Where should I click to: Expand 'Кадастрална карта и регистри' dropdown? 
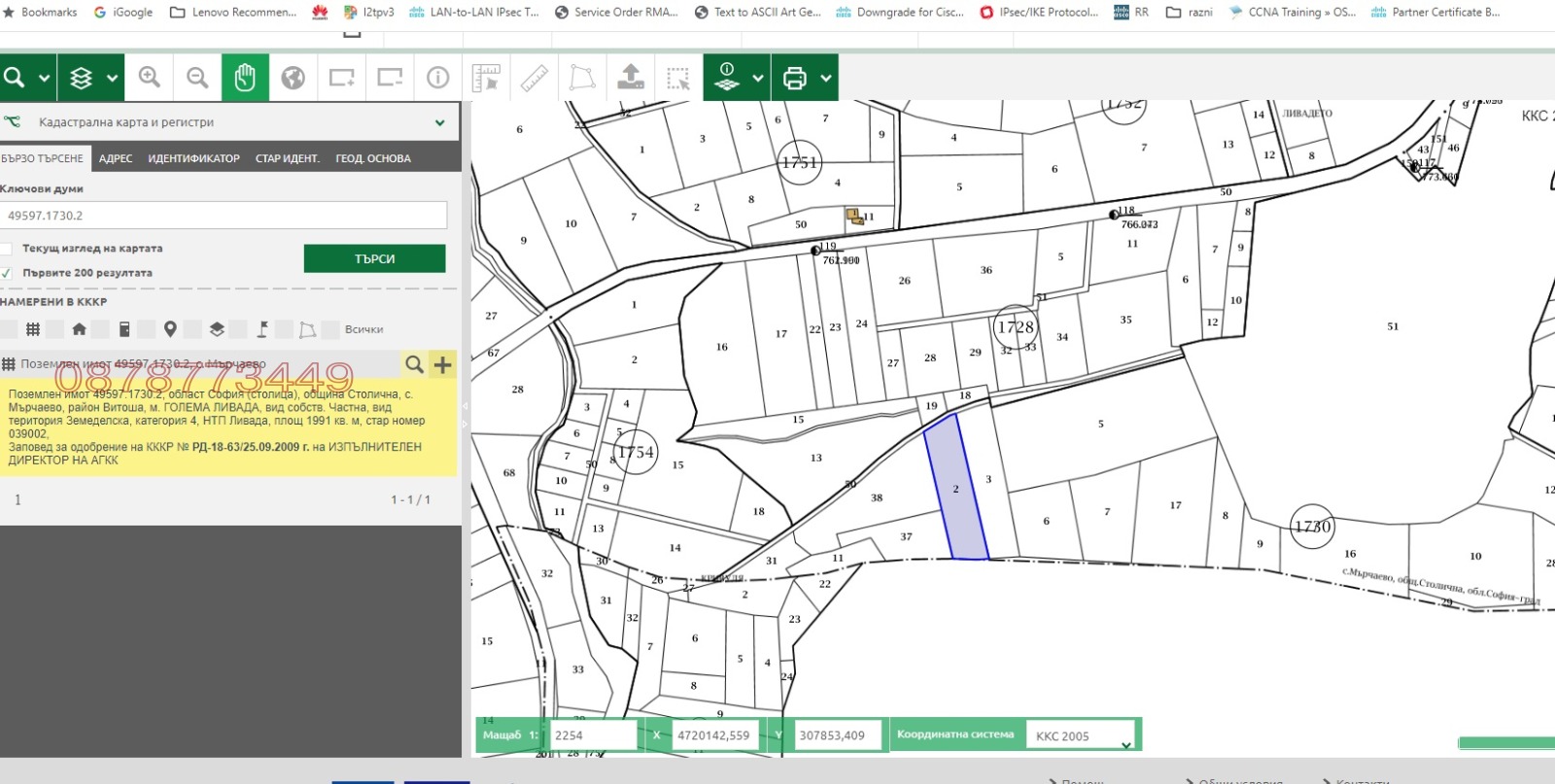(x=439, y=122)
